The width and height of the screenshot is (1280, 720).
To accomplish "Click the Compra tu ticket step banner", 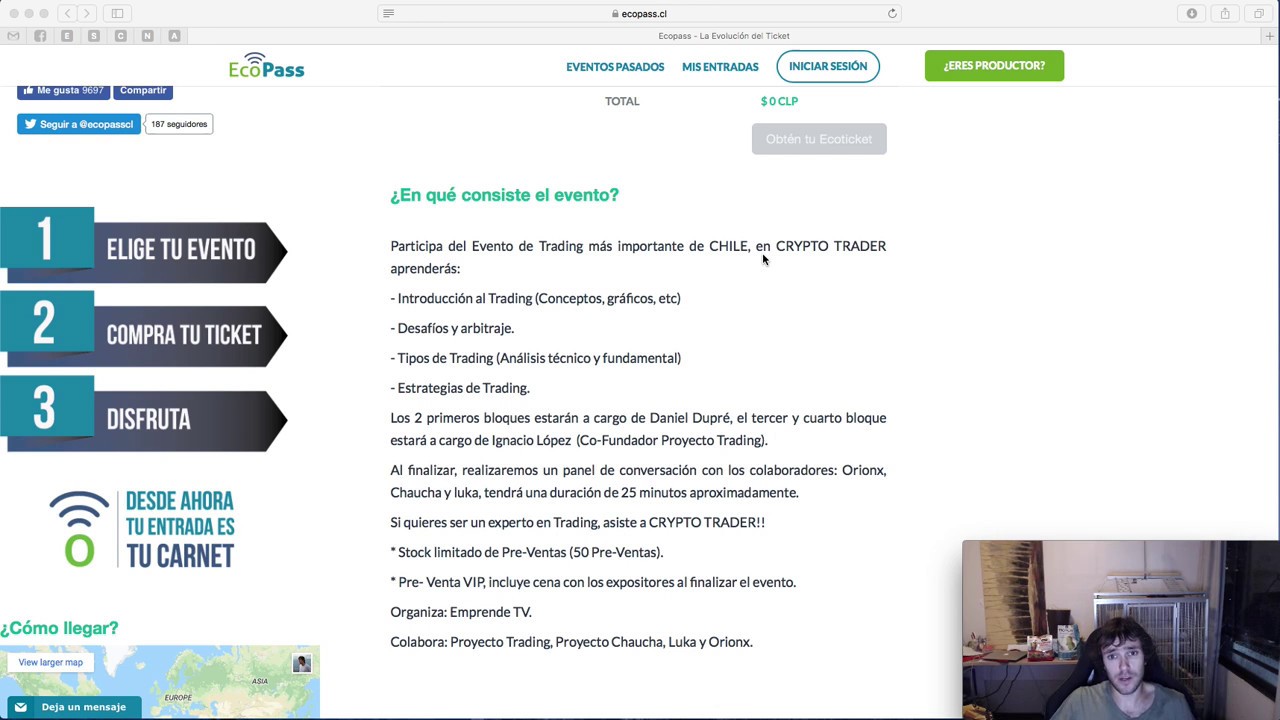I will tap(144, 330).
